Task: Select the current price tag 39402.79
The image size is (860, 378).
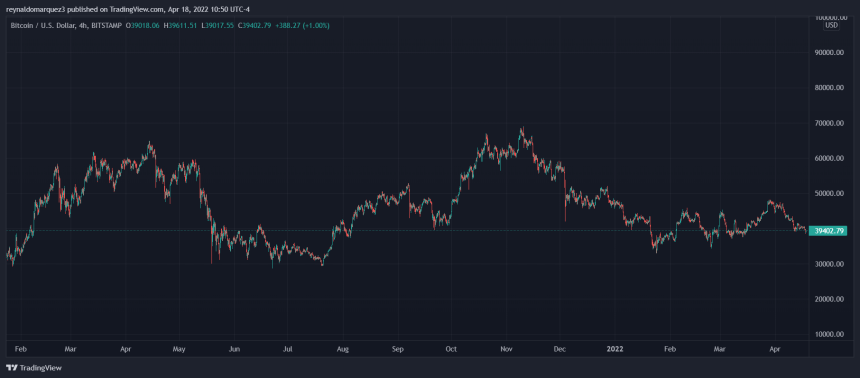Action: point(828,230)
